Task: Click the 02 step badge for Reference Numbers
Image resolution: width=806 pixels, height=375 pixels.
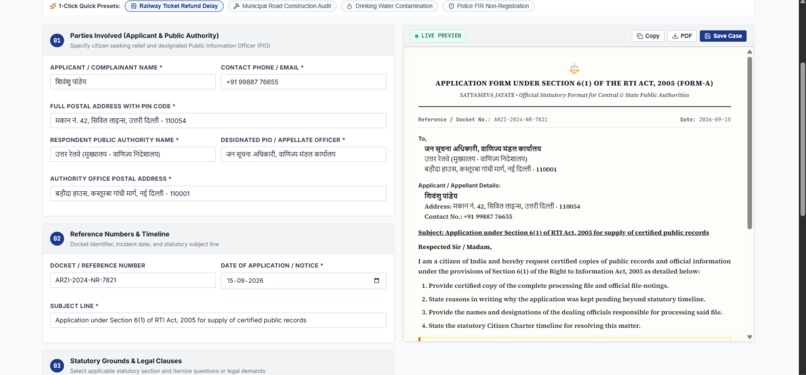Action: pyautogui.click(x=57, y=238)
